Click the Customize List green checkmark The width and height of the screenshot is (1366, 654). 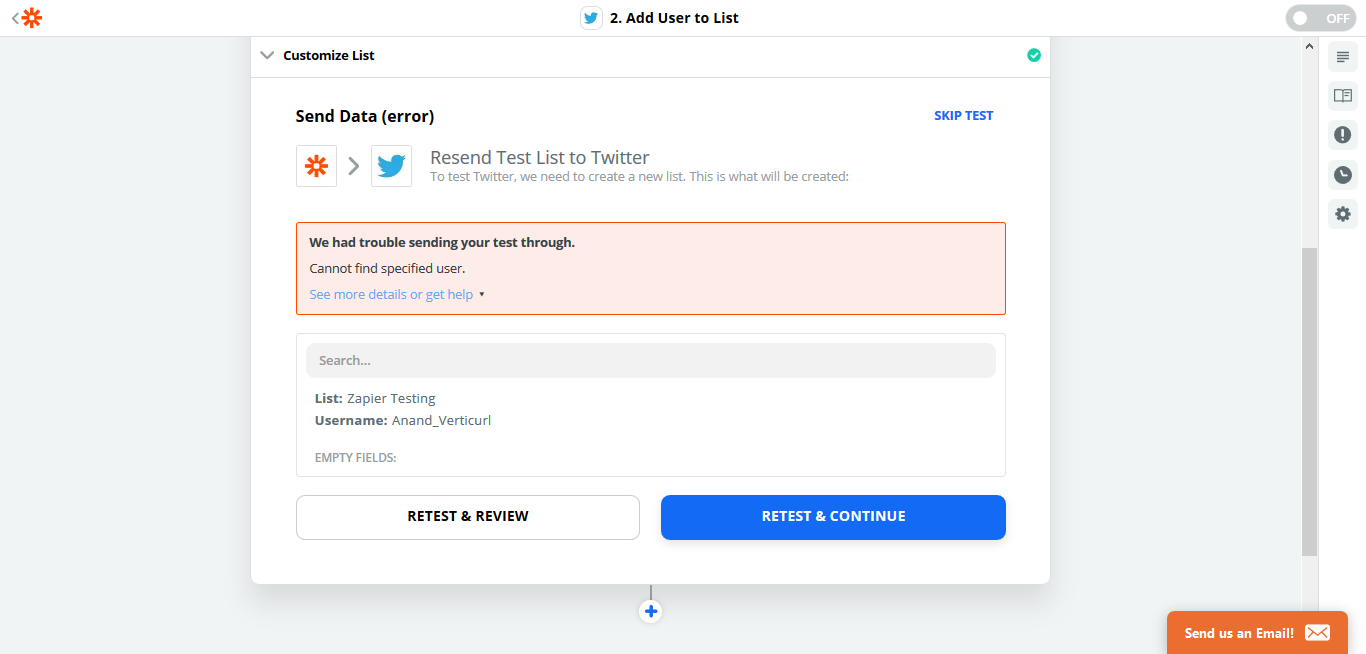(1034, 56)
